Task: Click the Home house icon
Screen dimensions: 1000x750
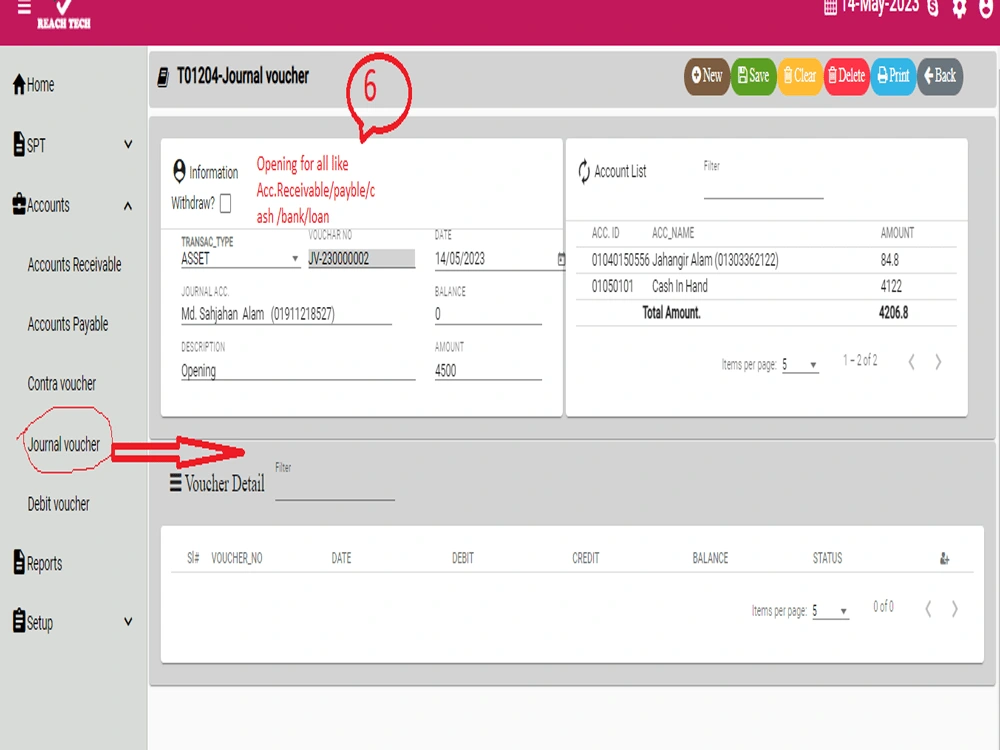Action: 19,84
